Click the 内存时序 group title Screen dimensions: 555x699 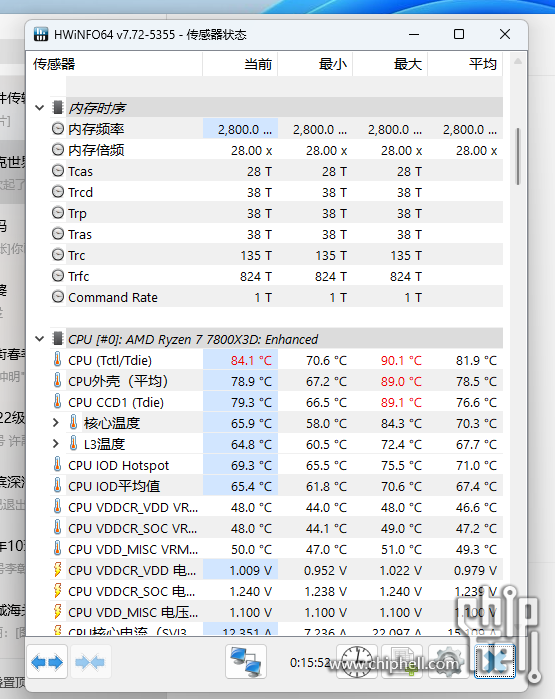point(97,108)
